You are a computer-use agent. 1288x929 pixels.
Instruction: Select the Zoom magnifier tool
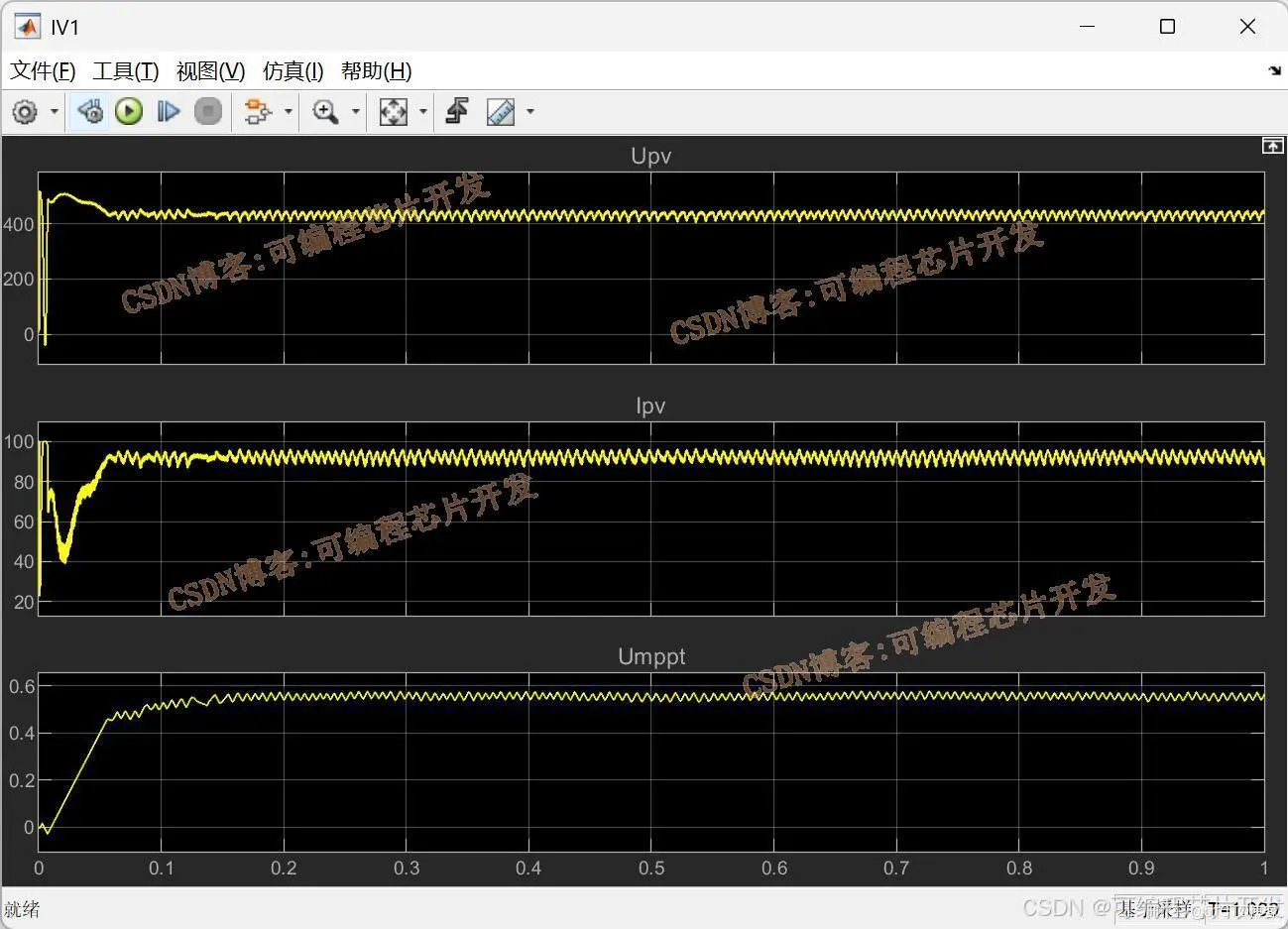click(325, 112)
